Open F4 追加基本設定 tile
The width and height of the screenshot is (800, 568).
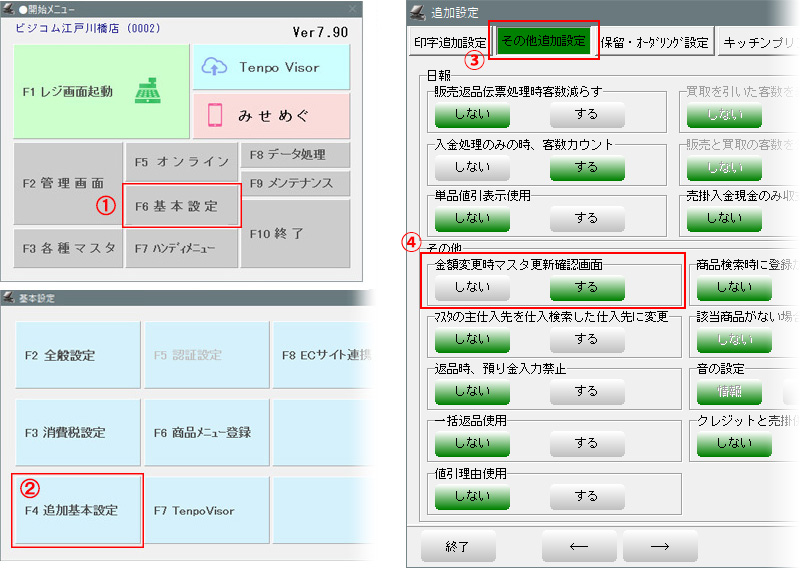(x=77, y=510)
